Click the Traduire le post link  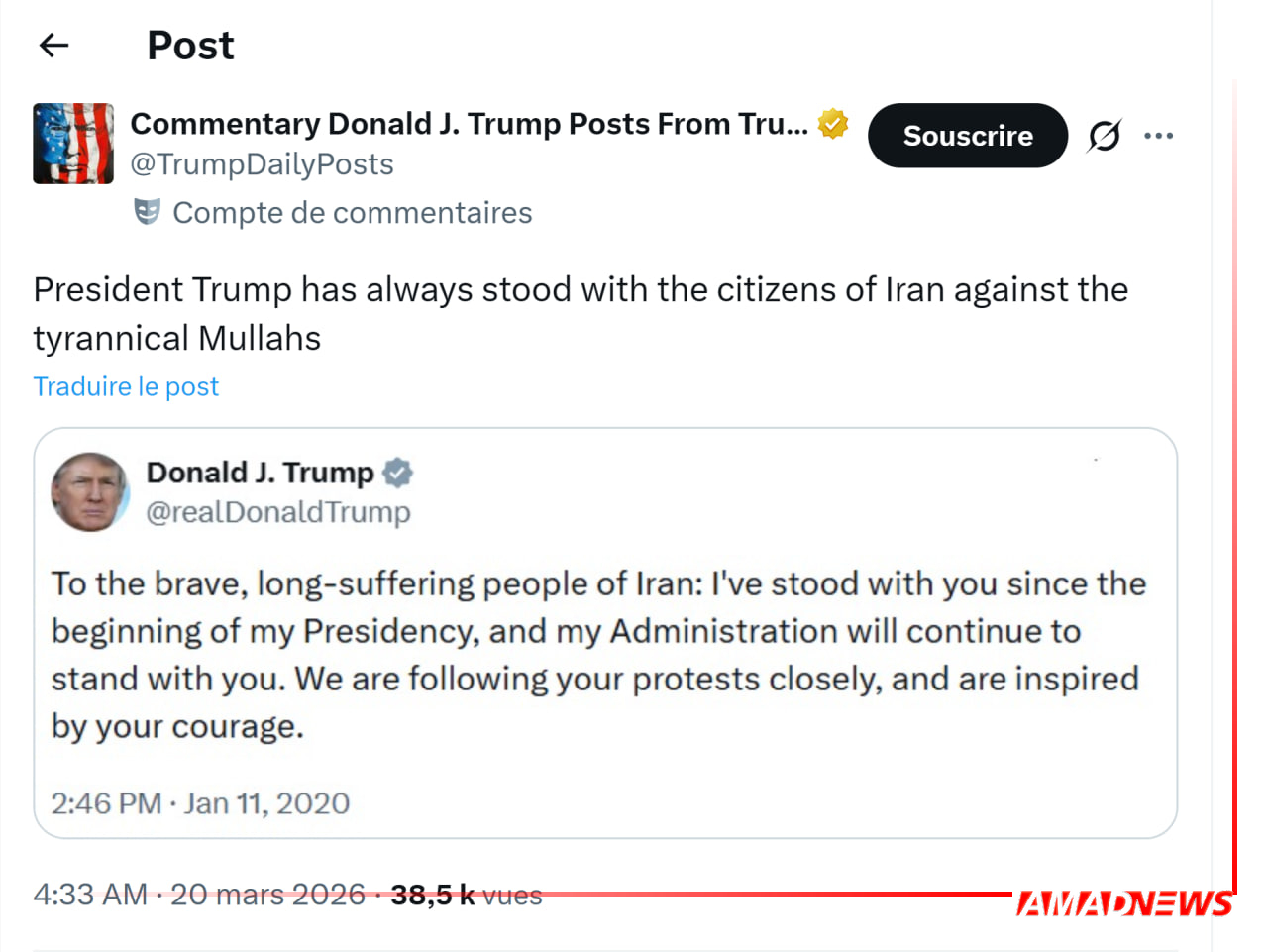tap(126, 386)
